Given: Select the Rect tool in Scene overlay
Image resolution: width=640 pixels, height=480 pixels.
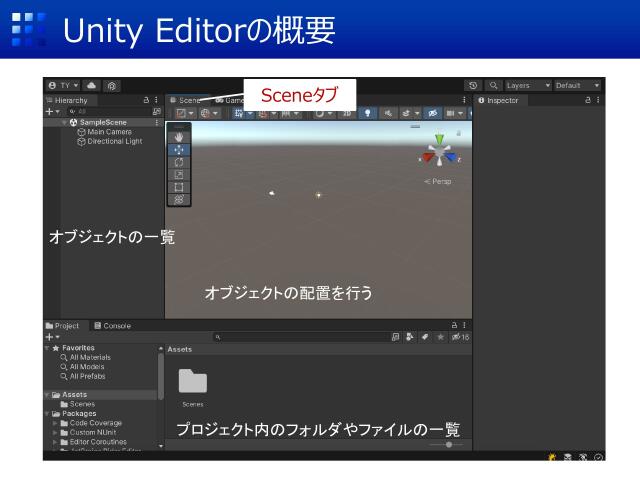Looking at the screenshot, I should click(x=179, y=187).
